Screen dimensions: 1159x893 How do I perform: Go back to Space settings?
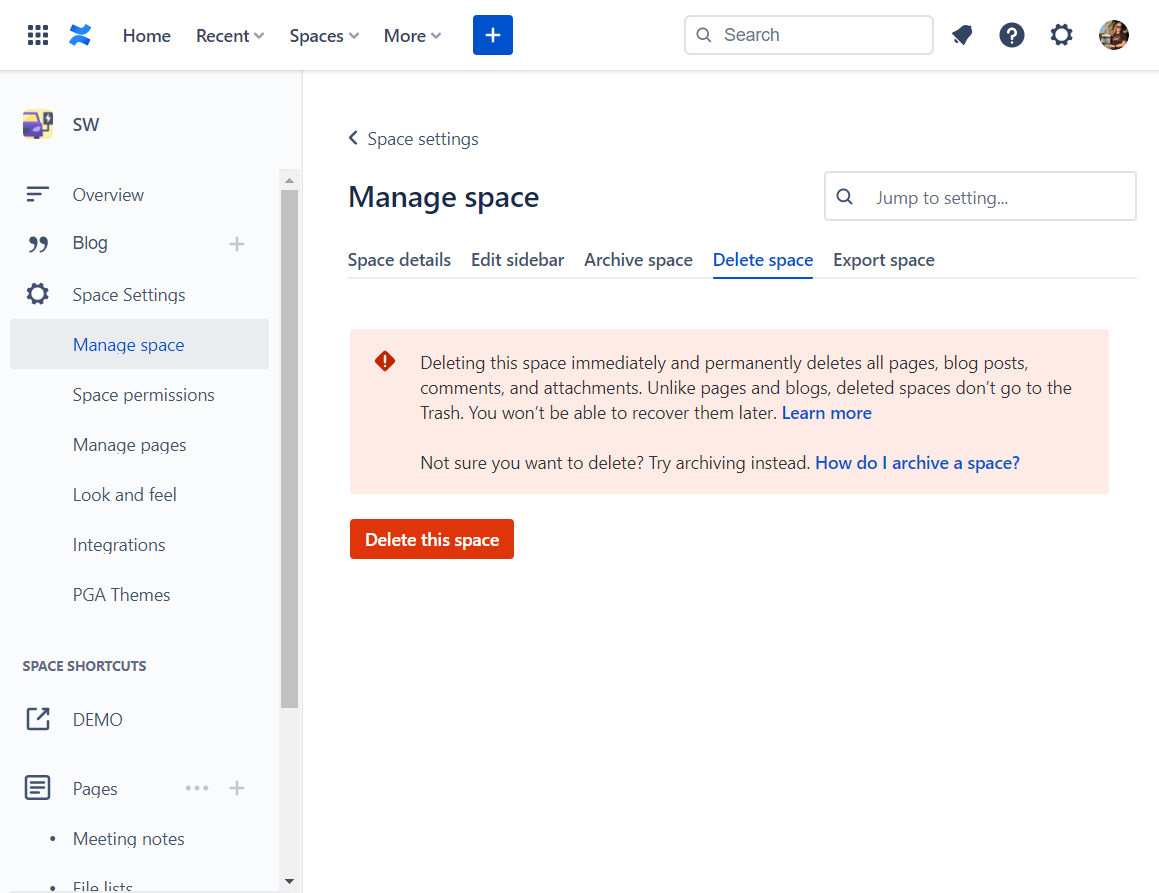tap(413, 139)
